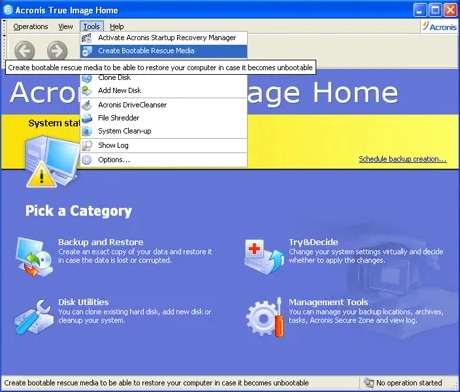This screenshot has width=460, height=392.
Task: Click the system status warning computer icon
Action: click(x=52, y=162)
